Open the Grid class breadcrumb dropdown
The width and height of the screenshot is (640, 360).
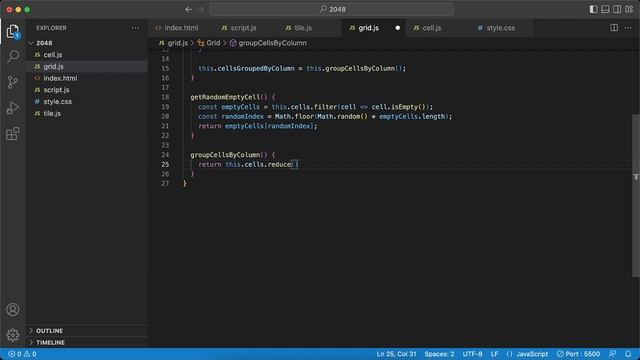tap(213, 43)
